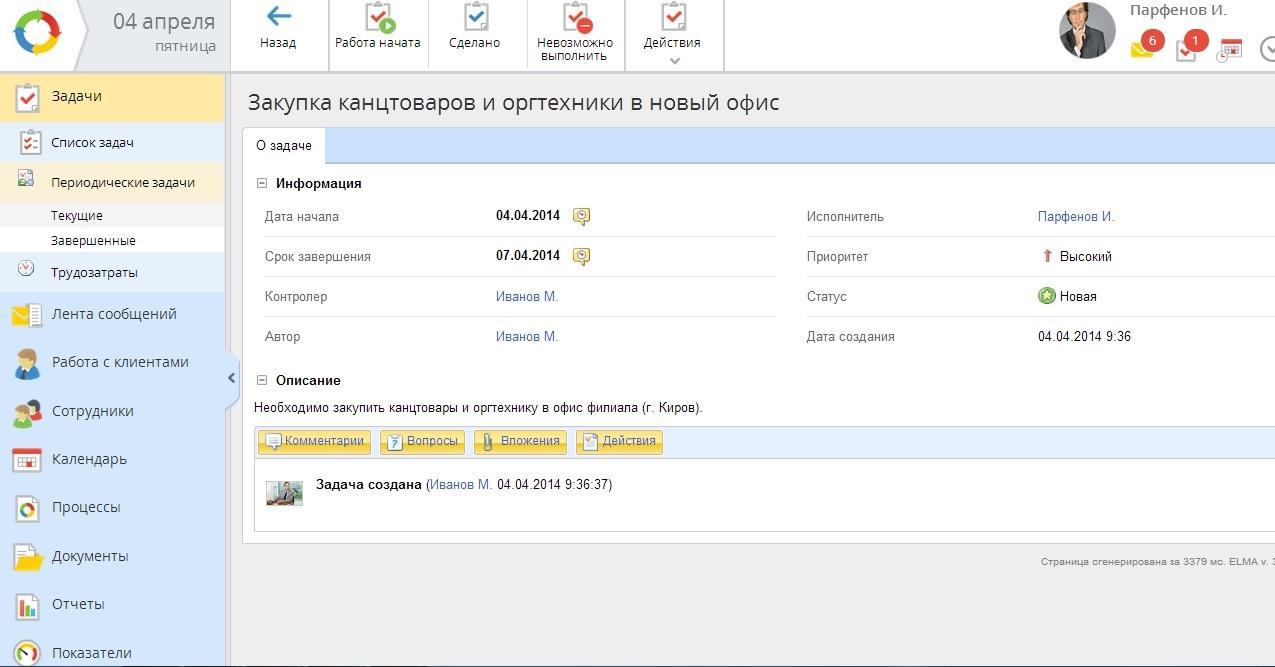This screenshot has height=667, width=1275.
Task: Click the user profile photo at top
Action: click(1086, 31)
